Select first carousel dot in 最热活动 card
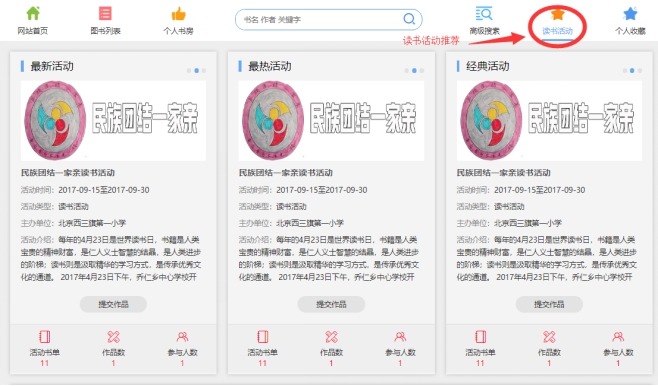This screenshot has width=658, height=386. [407, 70]
